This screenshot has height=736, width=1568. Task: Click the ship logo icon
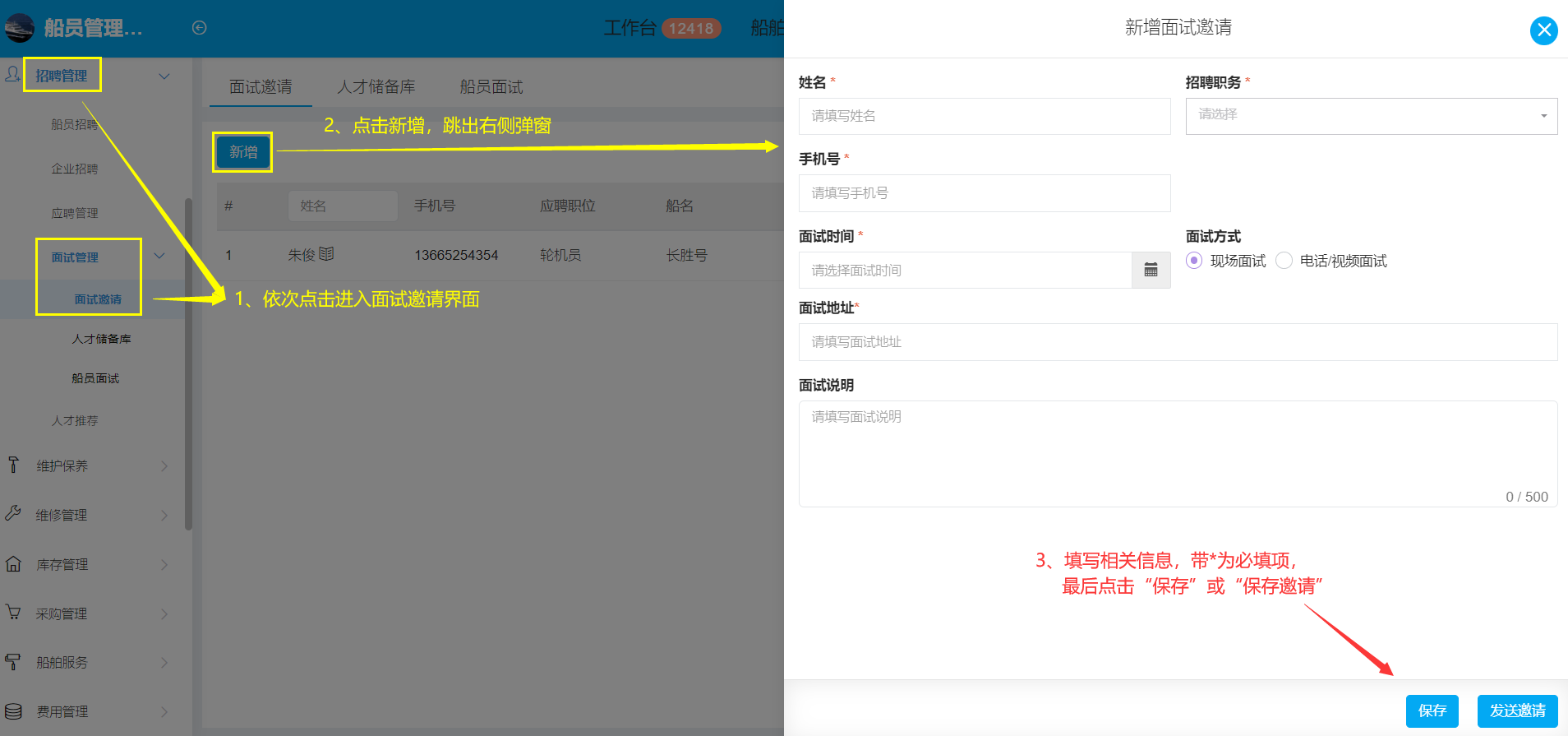(19, 28)
